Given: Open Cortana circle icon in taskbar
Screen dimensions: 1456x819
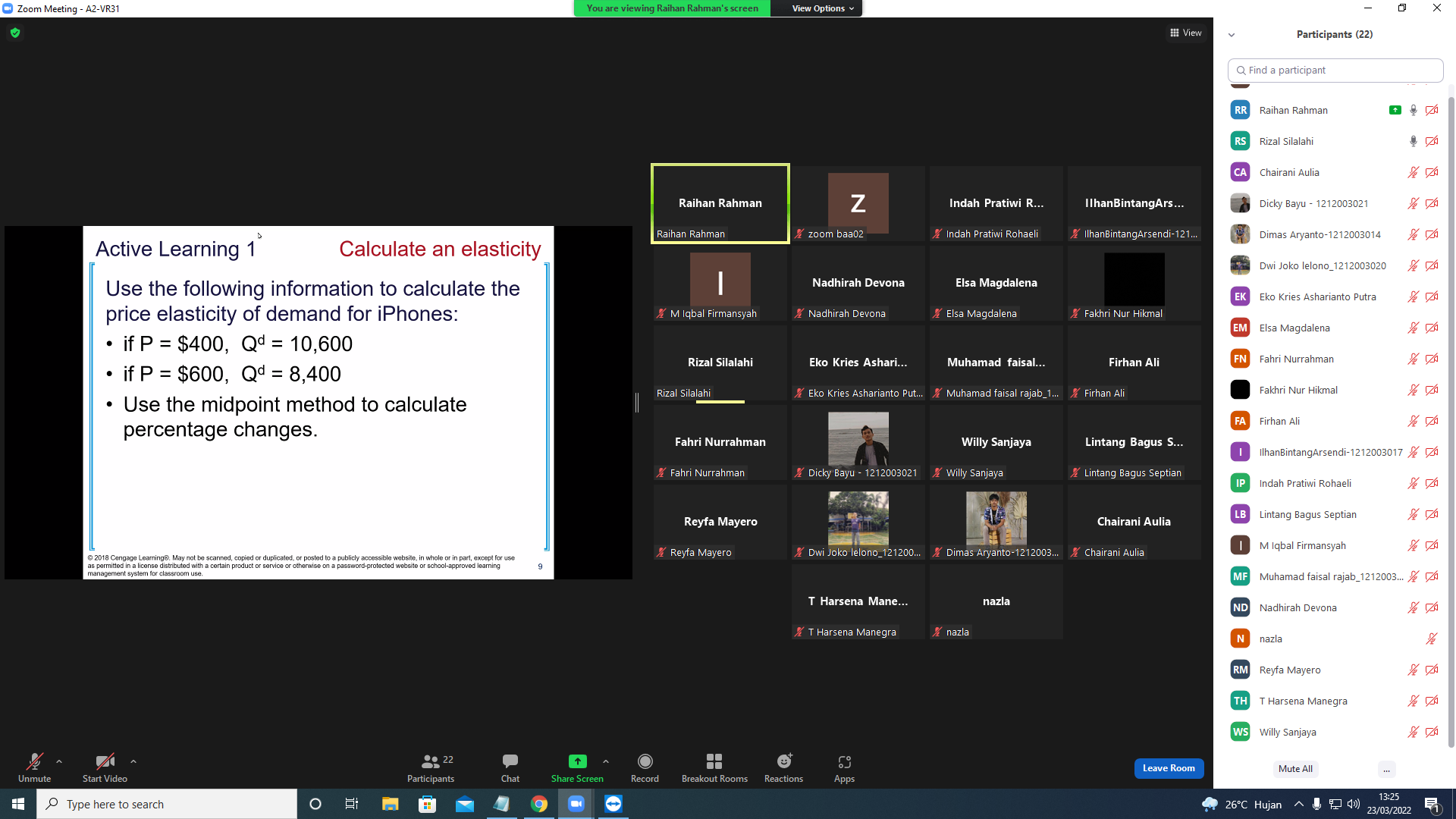Looking at the screenshot, I should pyautogui.click(x=315, y=804).
